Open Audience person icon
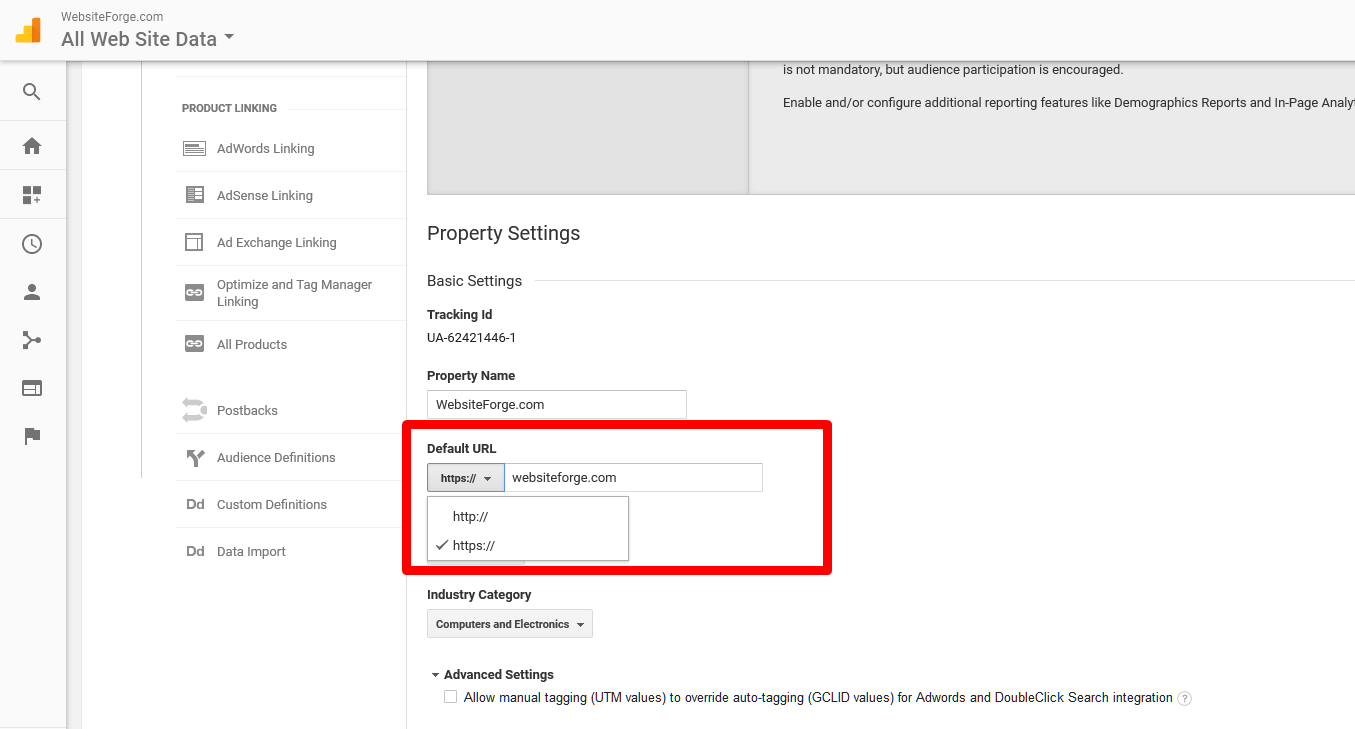This screenshot has width=1355, height=729. tap(32, 292)
